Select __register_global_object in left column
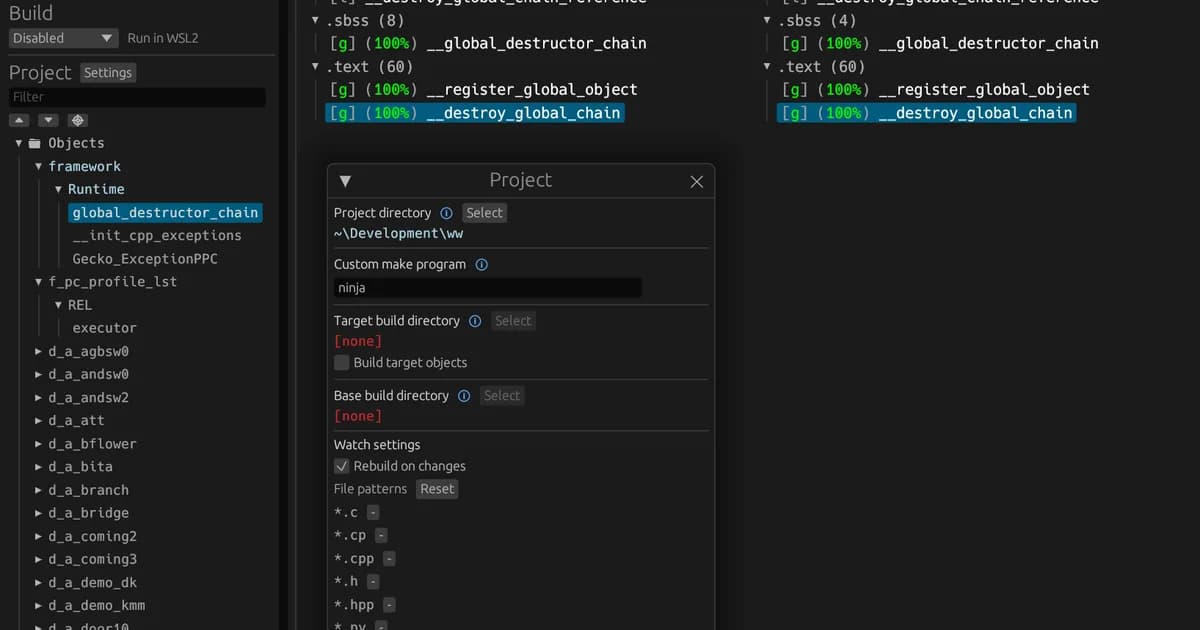Image resolution: width=1200 pixels, height=630 pixels. [x=532, y=90]
